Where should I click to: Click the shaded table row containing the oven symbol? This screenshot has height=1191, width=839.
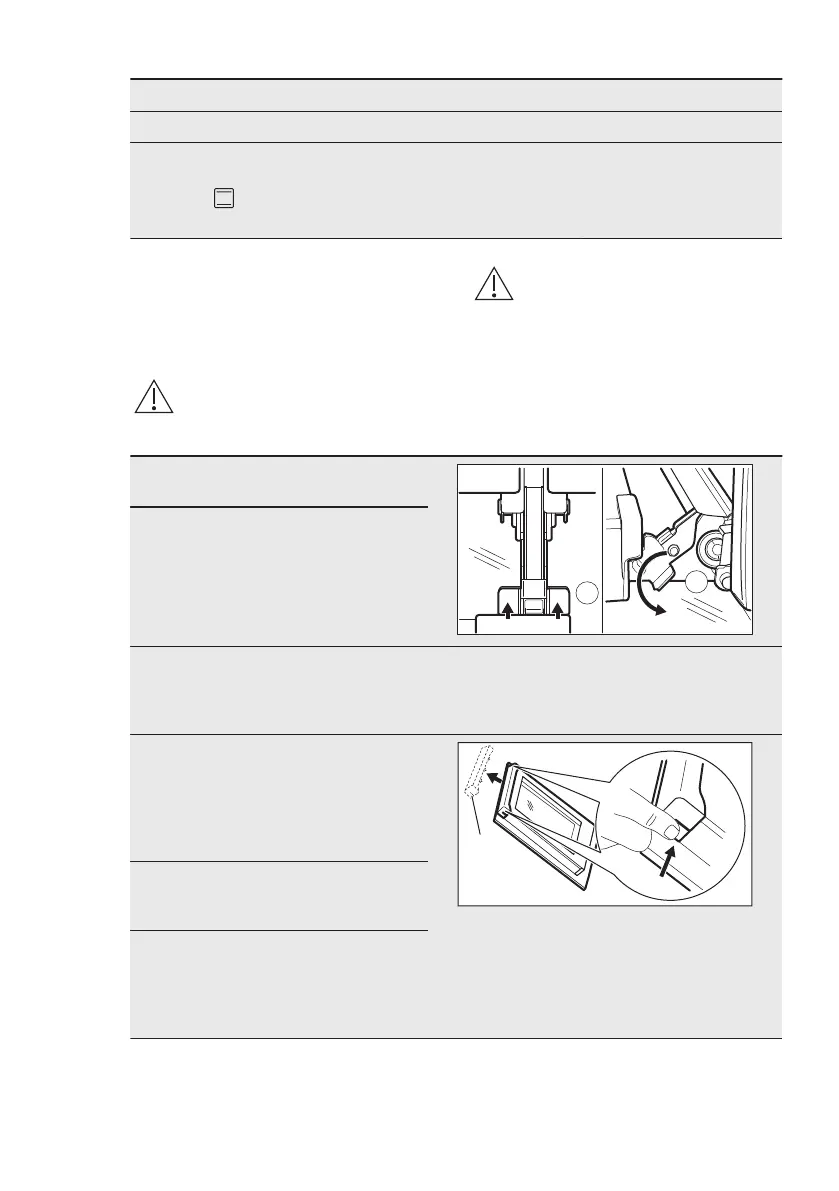click(x=456, y=191)
